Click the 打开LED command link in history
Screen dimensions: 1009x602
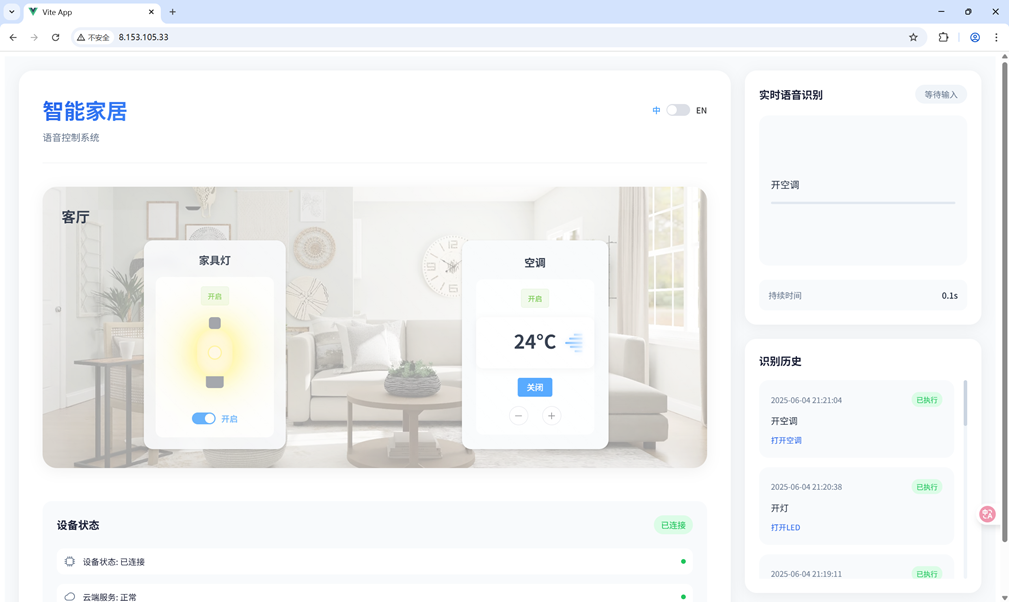coord(786,527)
